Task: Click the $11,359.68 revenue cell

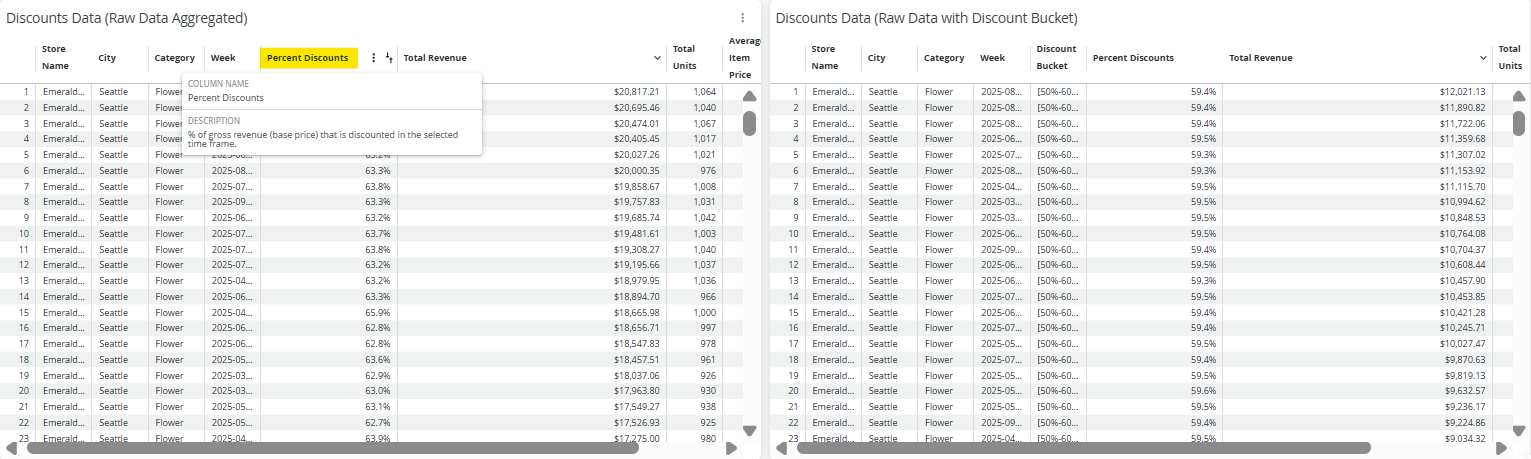Action: coord(1462,139)
